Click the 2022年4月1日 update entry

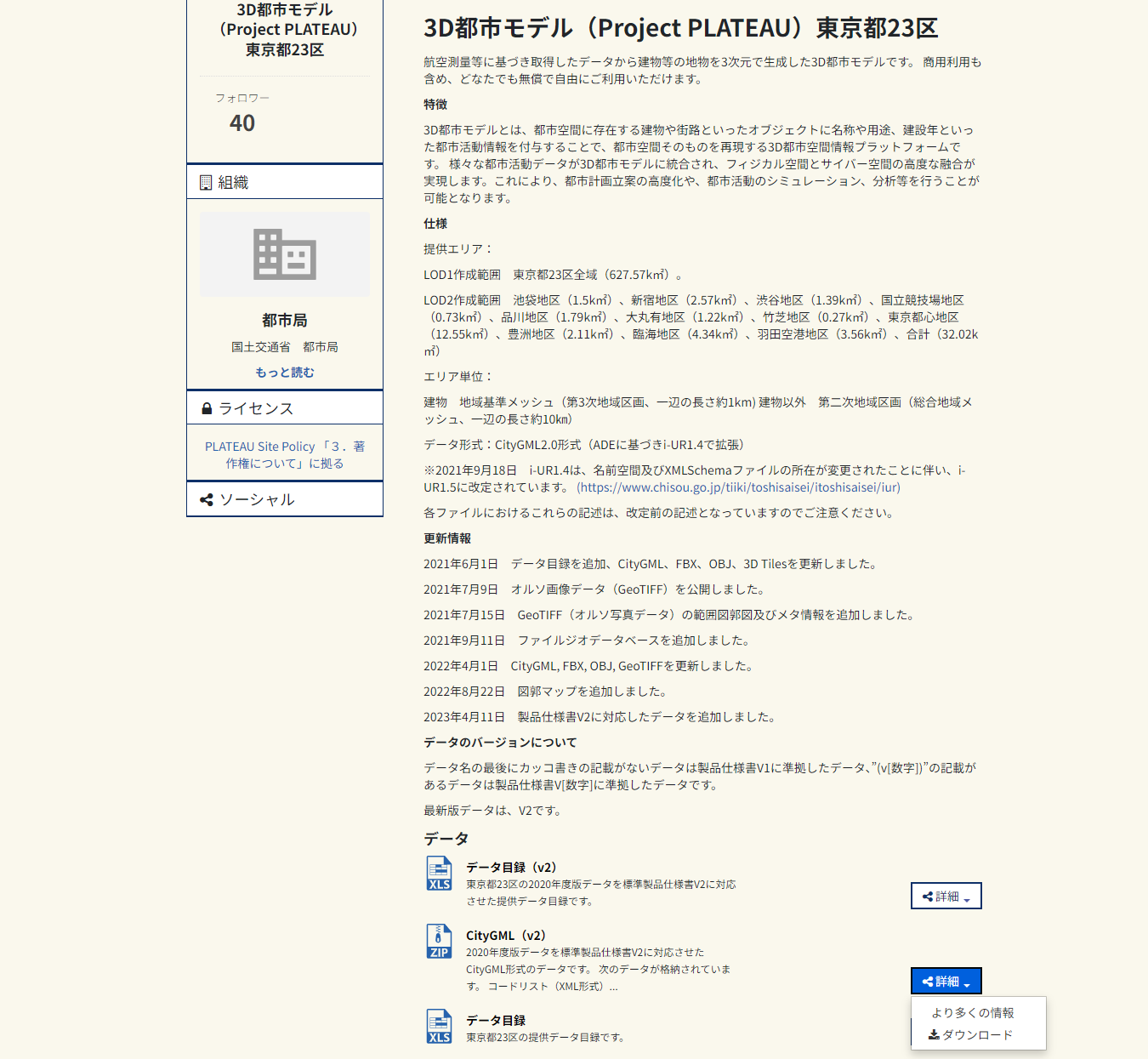(591, 665)
